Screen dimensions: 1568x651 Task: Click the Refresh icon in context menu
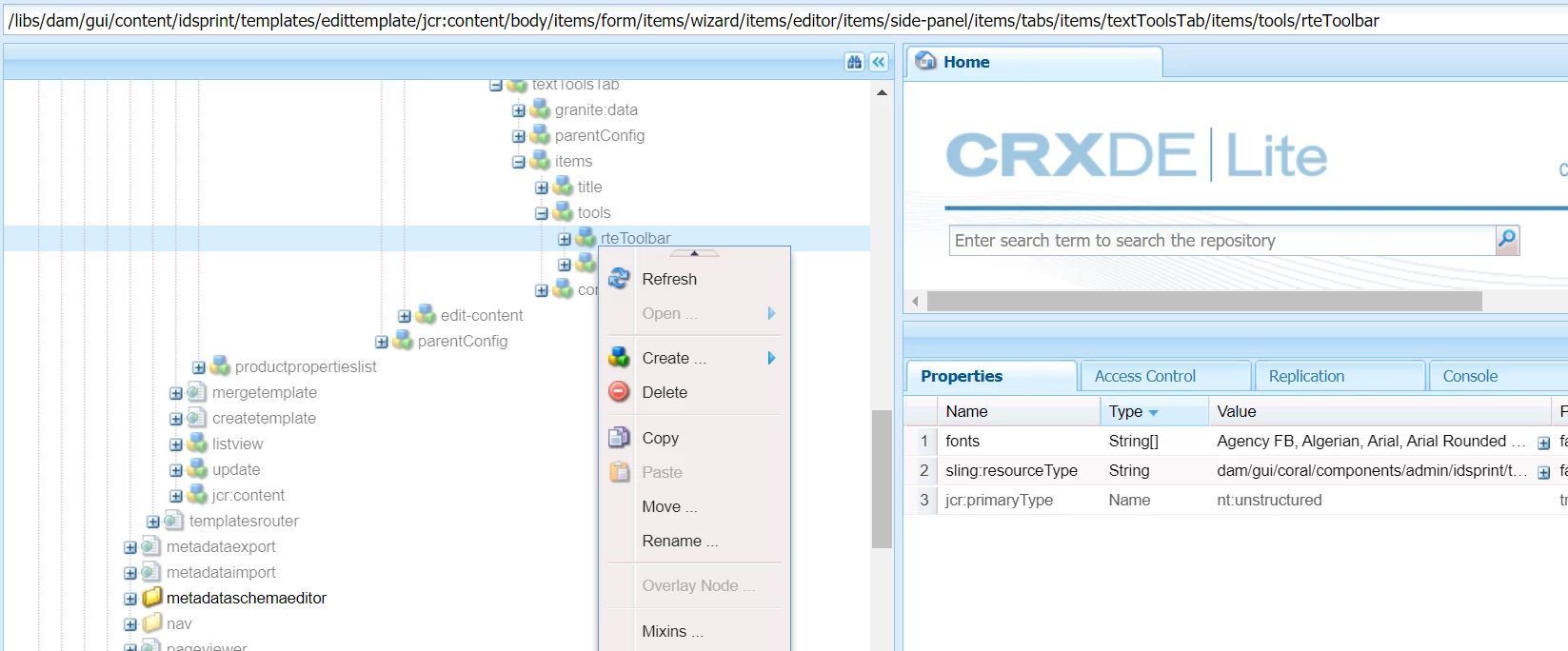(619, 278)
